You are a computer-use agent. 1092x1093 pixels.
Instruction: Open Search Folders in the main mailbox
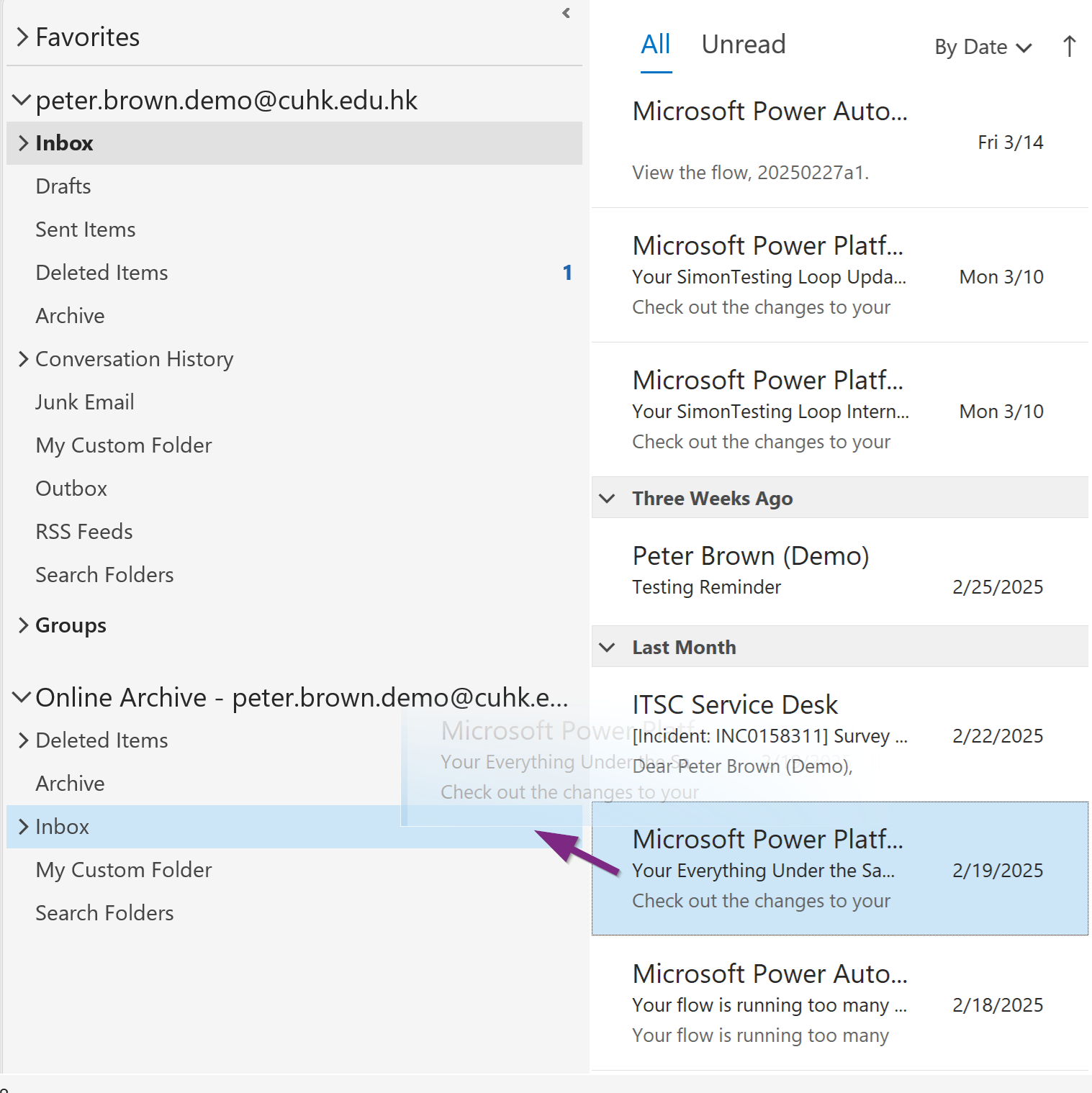point(294,575)
